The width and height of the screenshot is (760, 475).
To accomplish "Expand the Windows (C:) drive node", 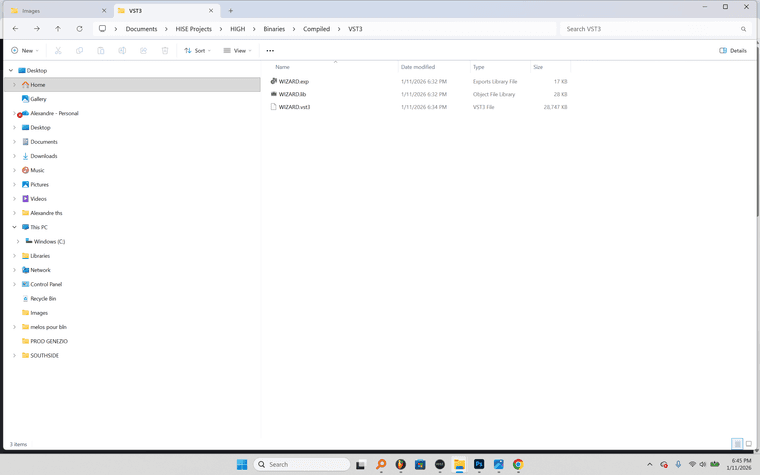I will [x=18, y=241].
